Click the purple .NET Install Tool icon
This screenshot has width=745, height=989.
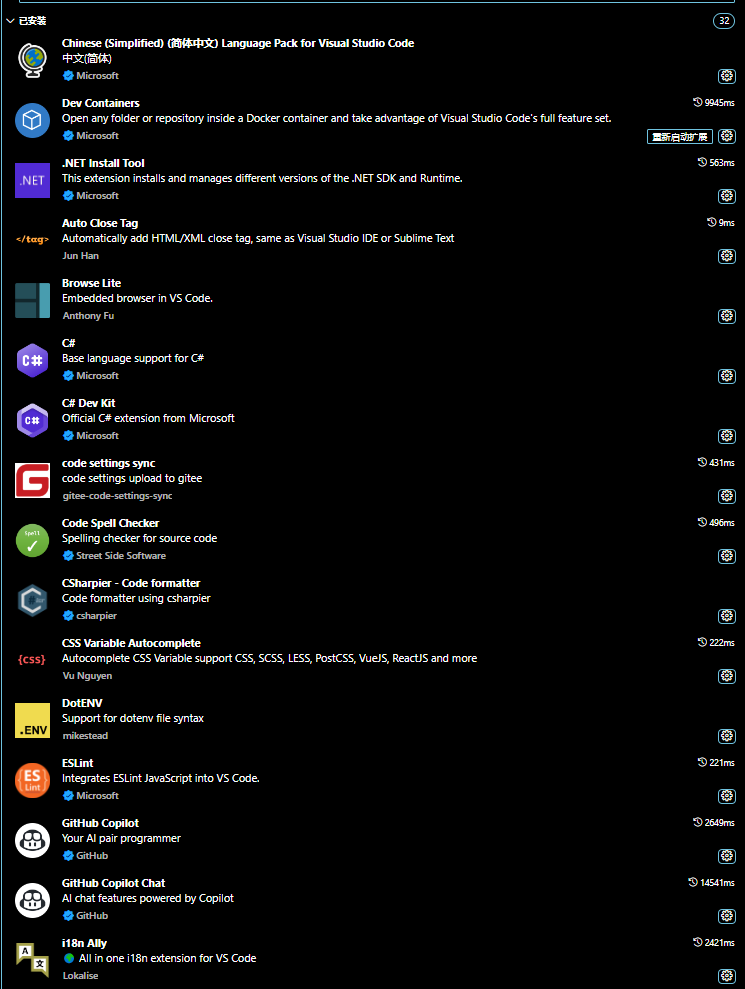pos(32,180)
